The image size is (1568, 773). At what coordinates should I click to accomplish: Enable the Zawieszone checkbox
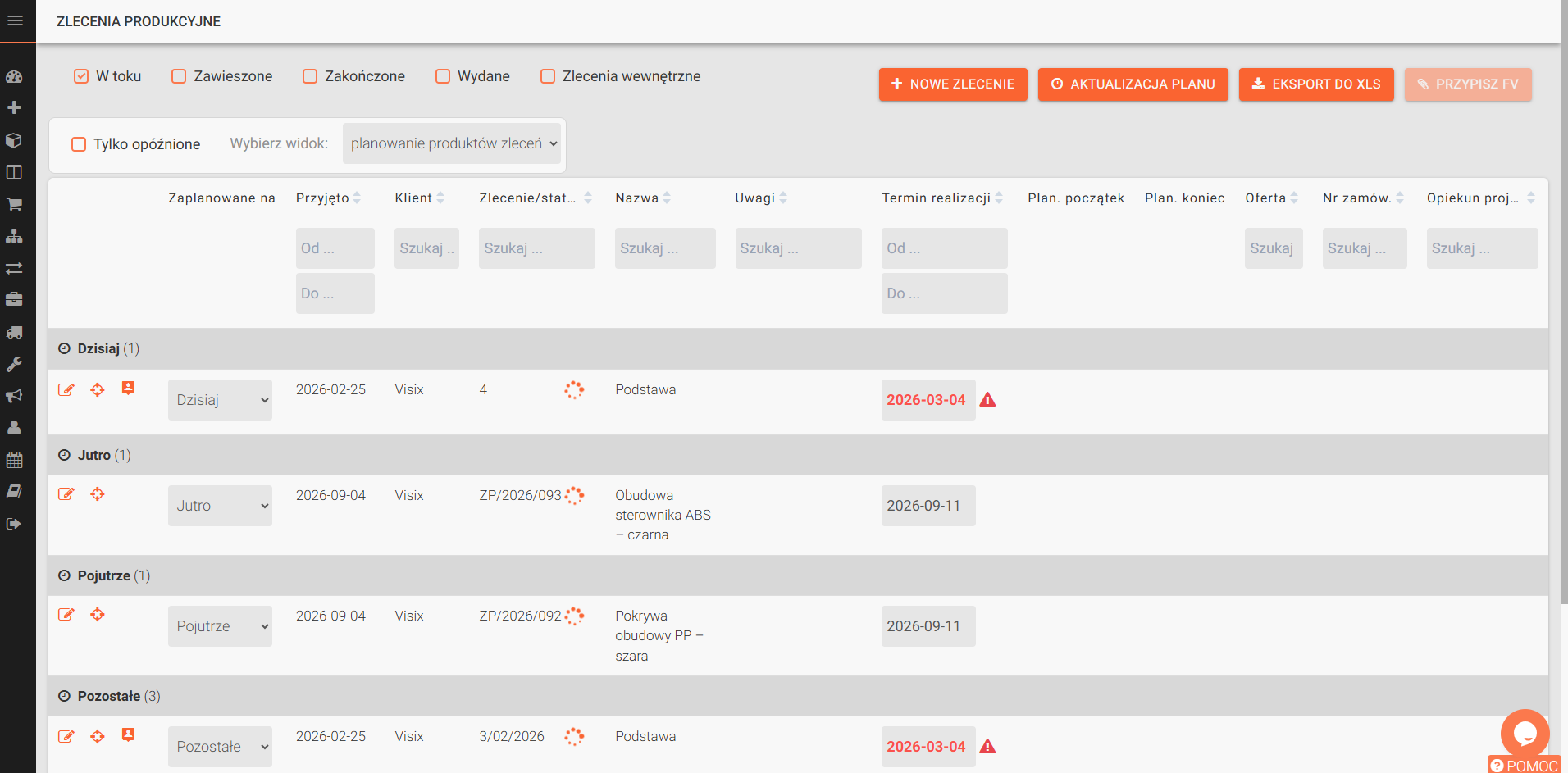tap(179, 76)
